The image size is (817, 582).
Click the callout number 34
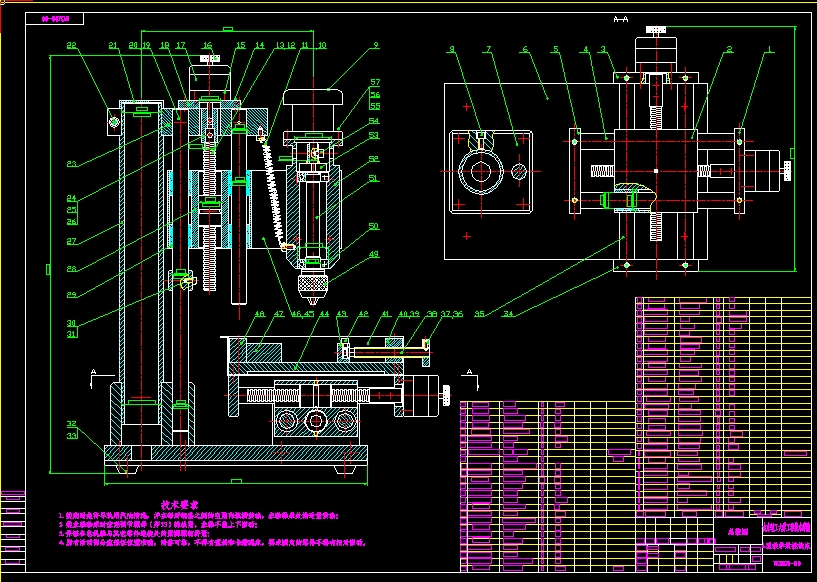click(509, 314)
